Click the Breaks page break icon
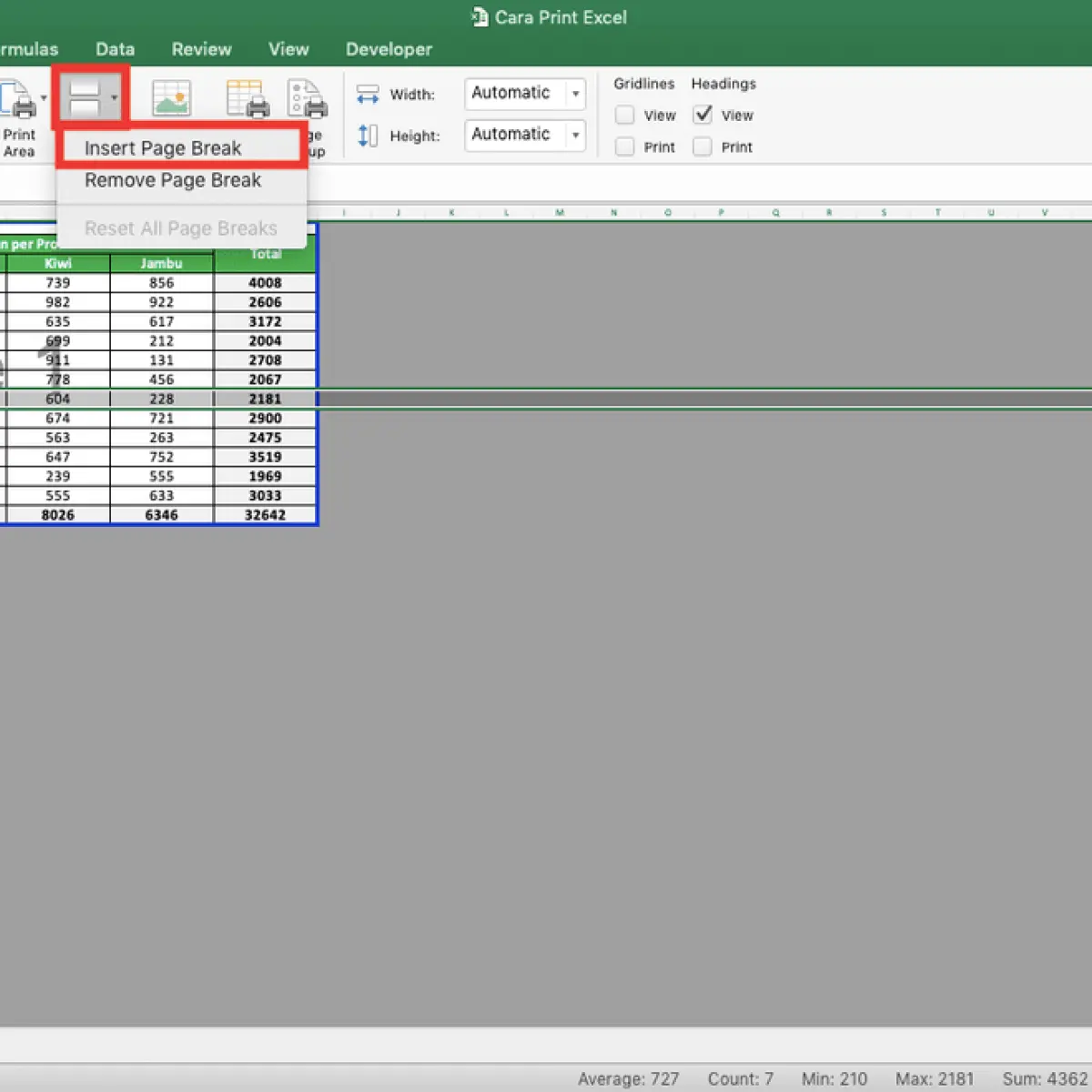Screen dimensions: 1092x1092 [84, 96]
